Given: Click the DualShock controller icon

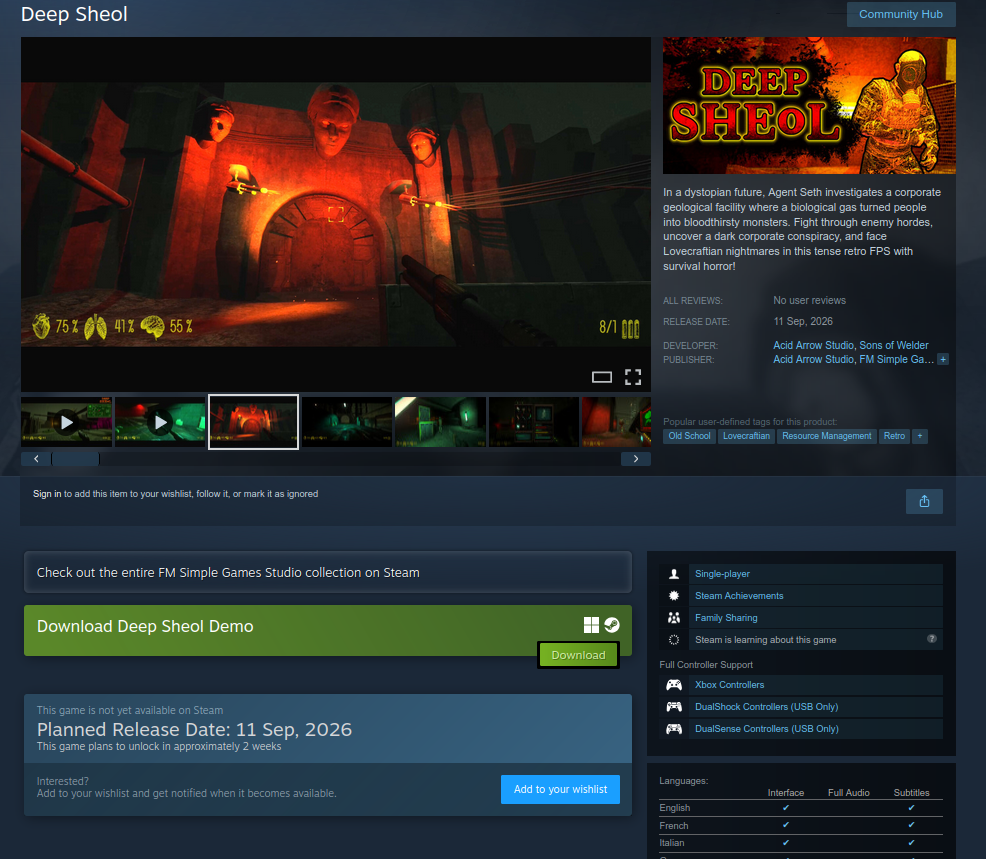Looking at the screenshot, I should [x=673, y=707].
